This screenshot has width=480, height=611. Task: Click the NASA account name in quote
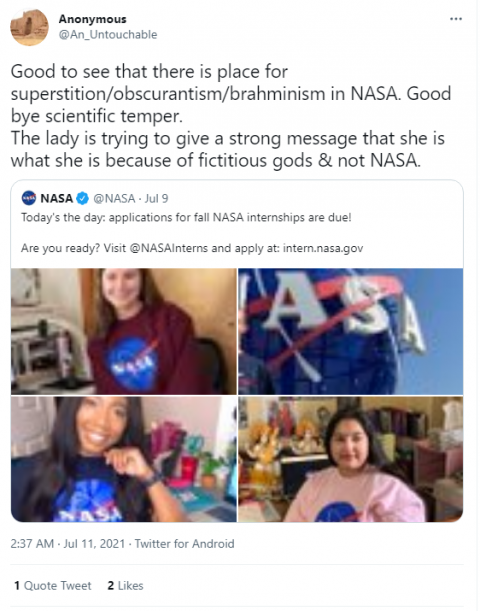click(x=56, y=198)
